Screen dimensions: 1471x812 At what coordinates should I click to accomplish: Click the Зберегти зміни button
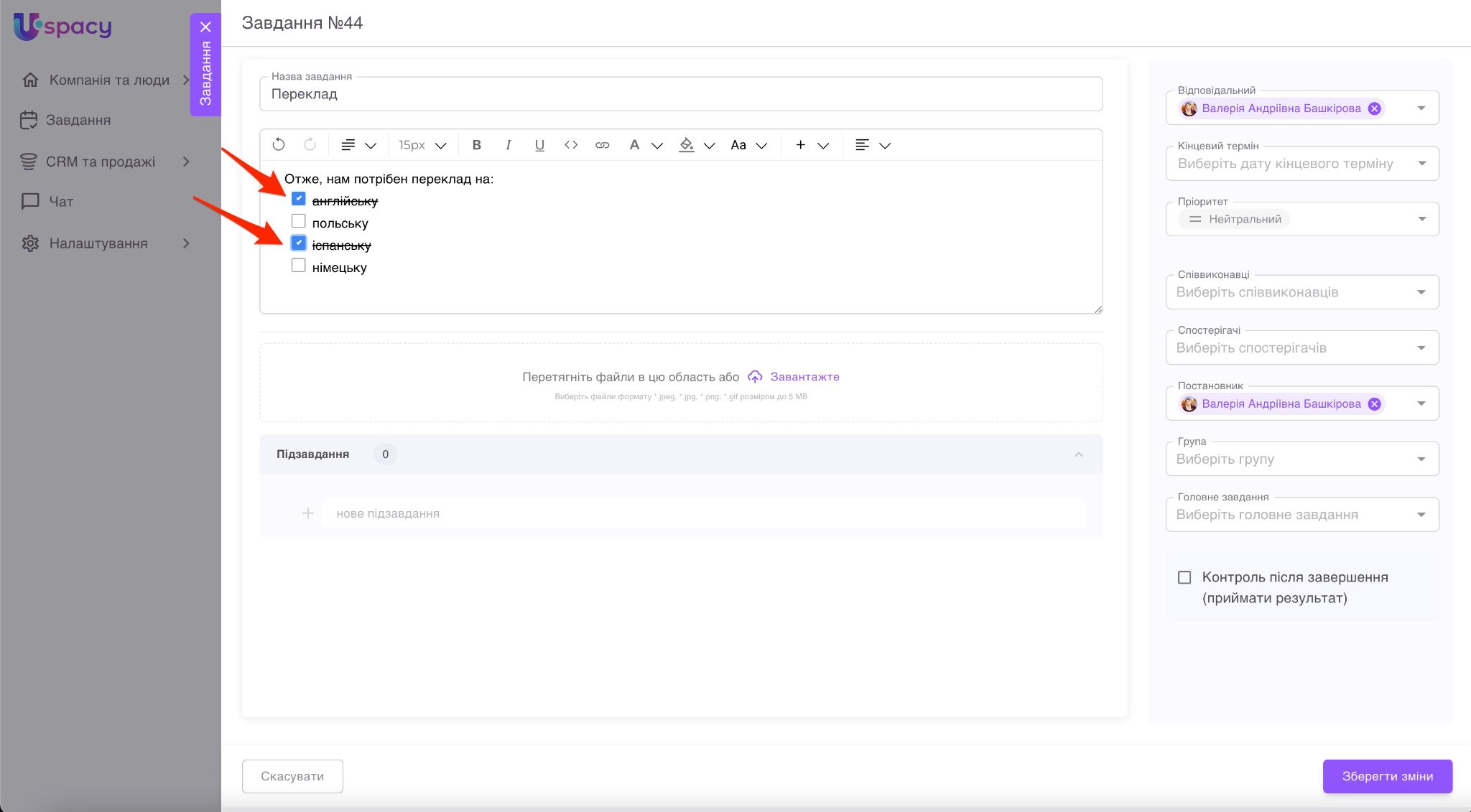(1387, 776)
